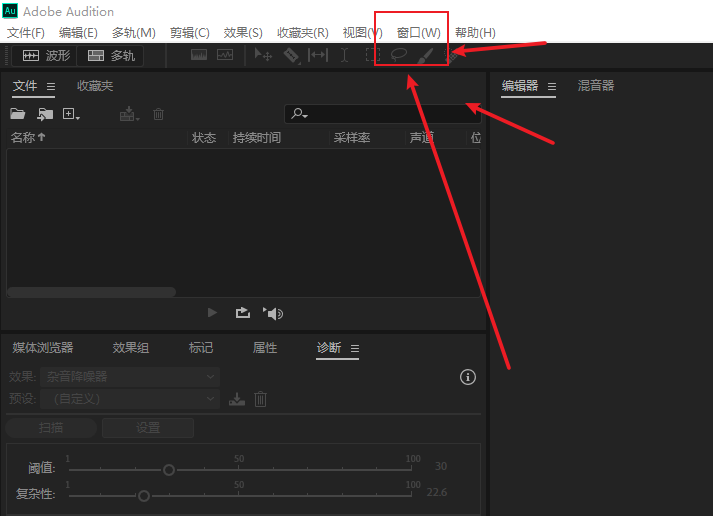The height and width of the screenshot is (516, 713).
Task: Select the 编辑器 panel tab
Action: click(x=520, y=86)
